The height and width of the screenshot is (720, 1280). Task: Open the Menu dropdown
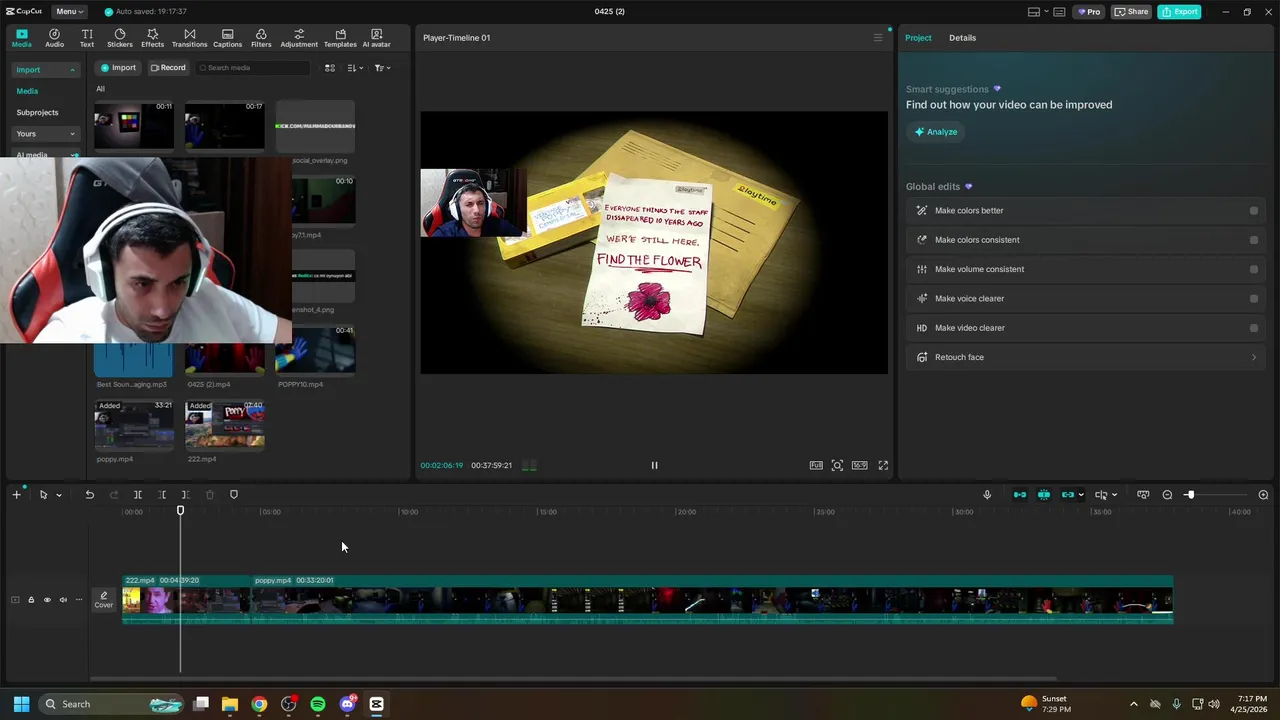69,11
